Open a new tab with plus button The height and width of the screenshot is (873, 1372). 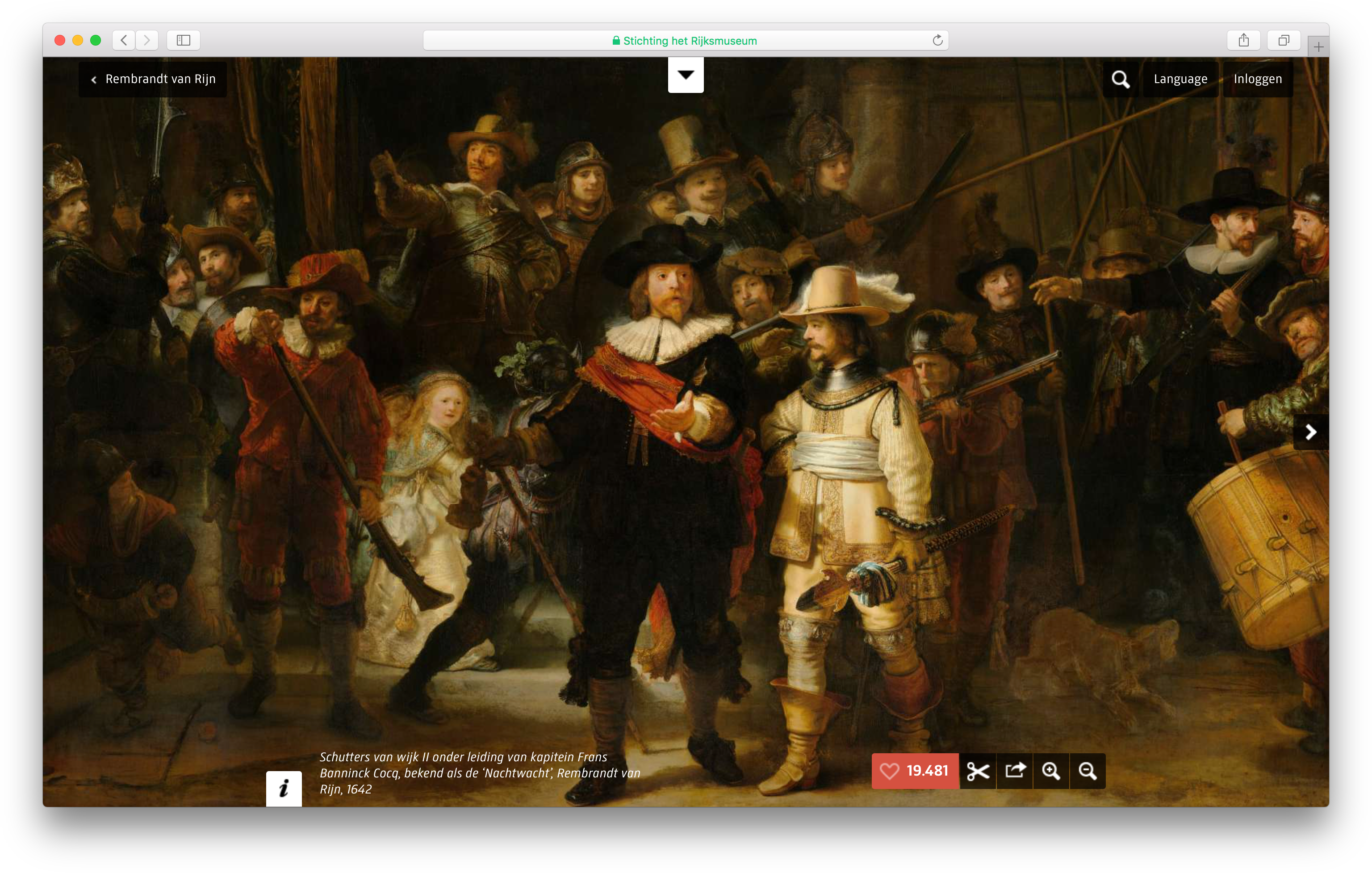click(1318, 47)
